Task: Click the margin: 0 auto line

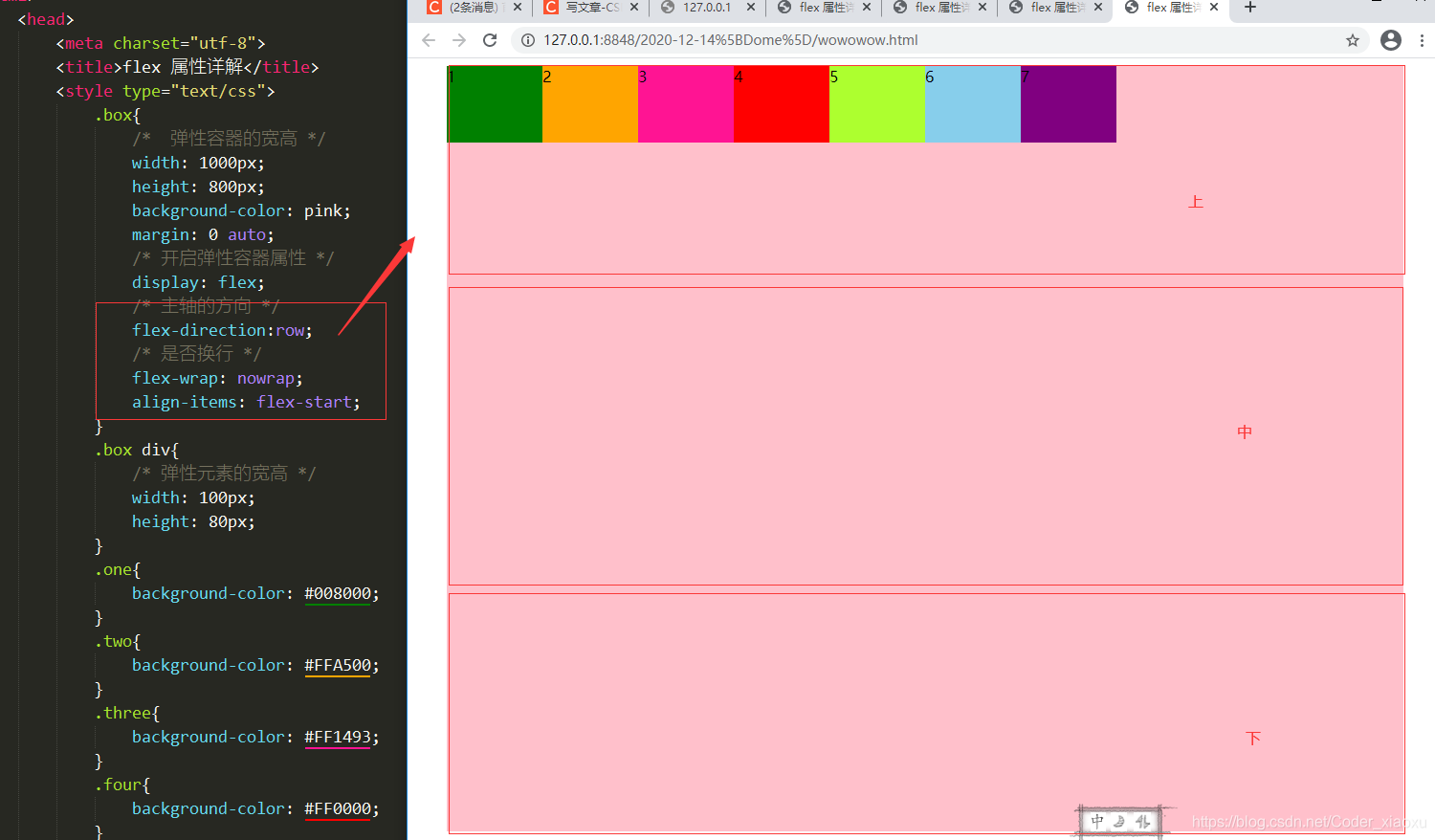Action: click(x=203, y=234)
